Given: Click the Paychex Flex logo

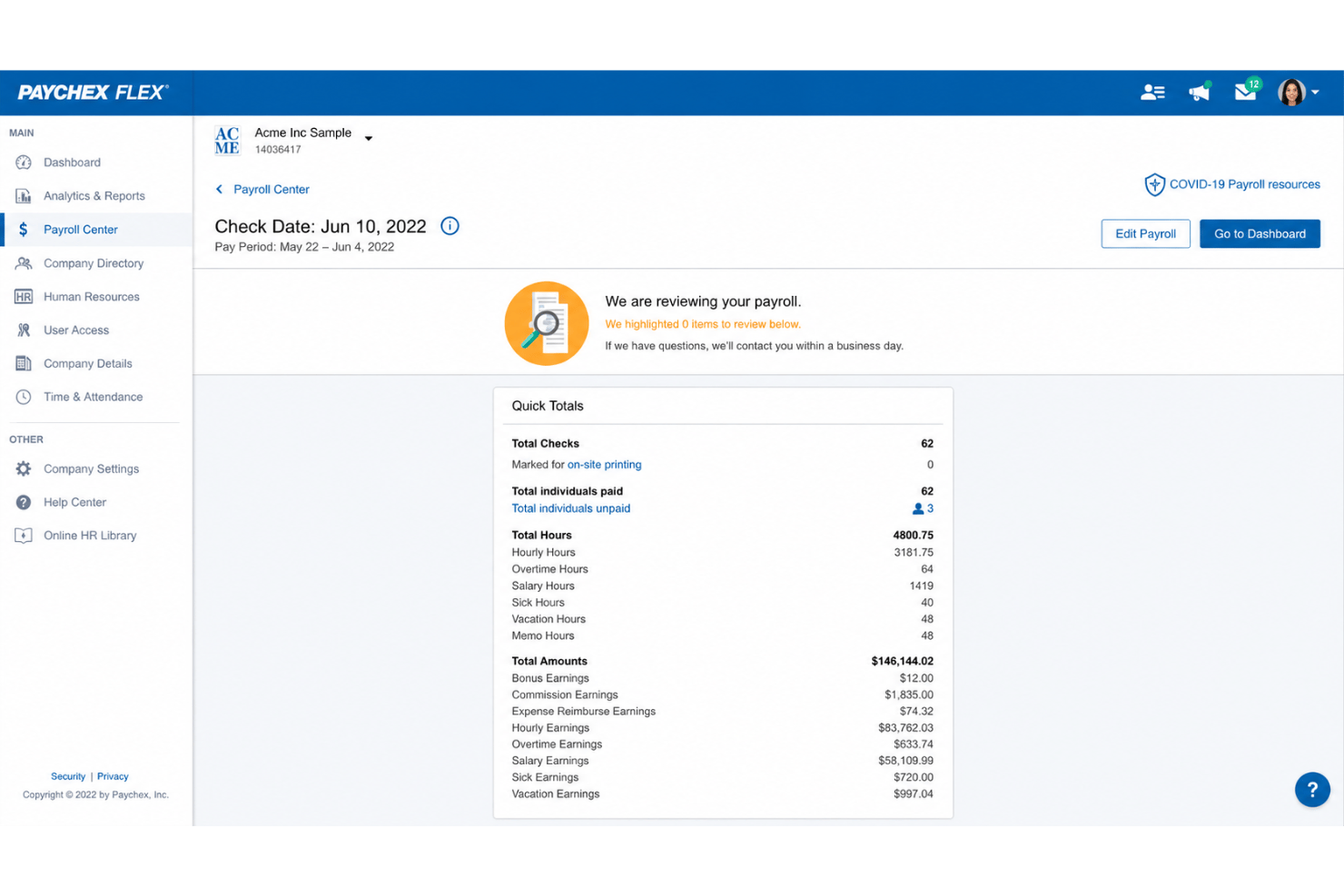Looking at the screenshot, I should [93, 92].
